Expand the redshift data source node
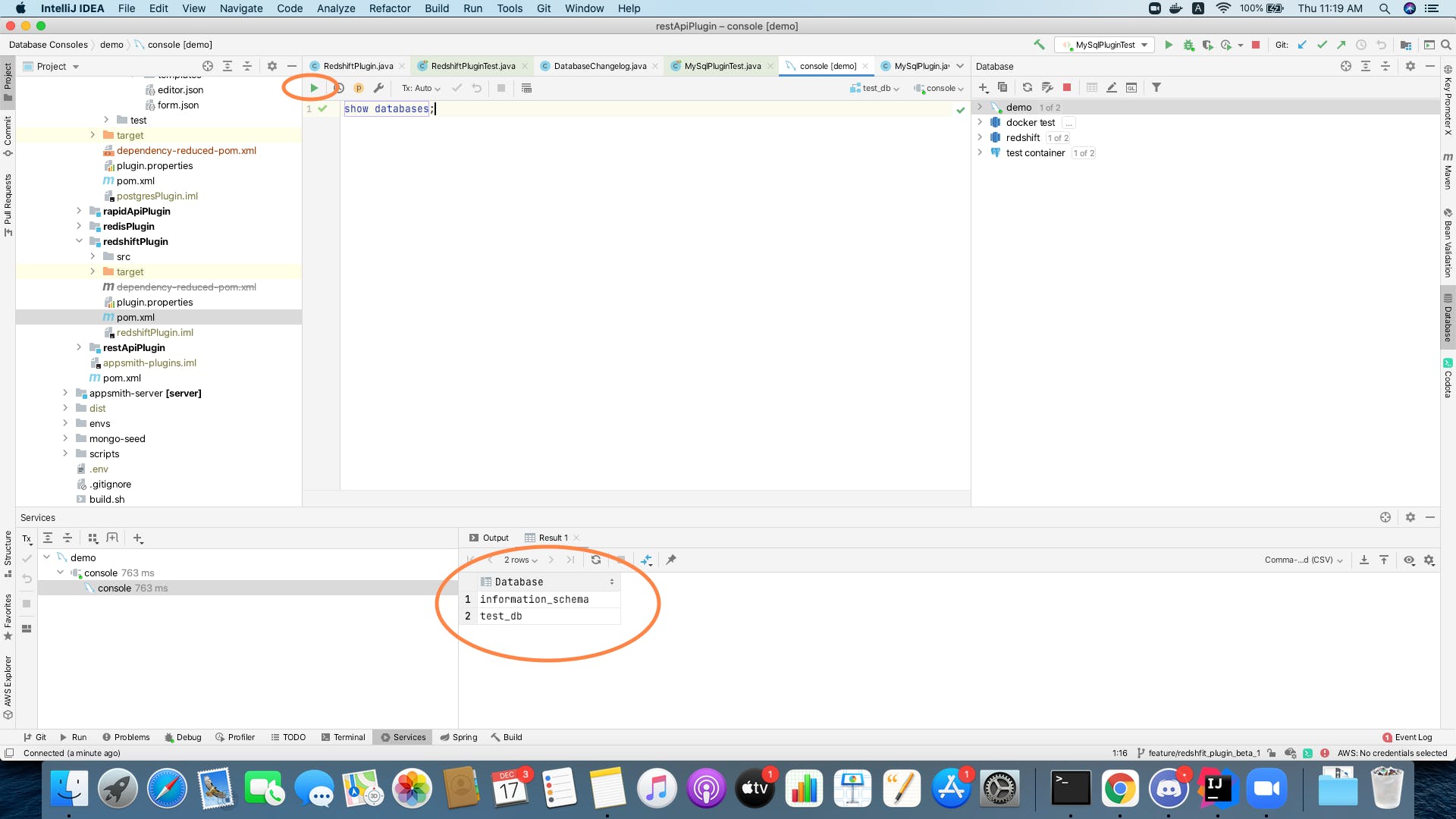The image size is (1456, 819). pos(980,137)
